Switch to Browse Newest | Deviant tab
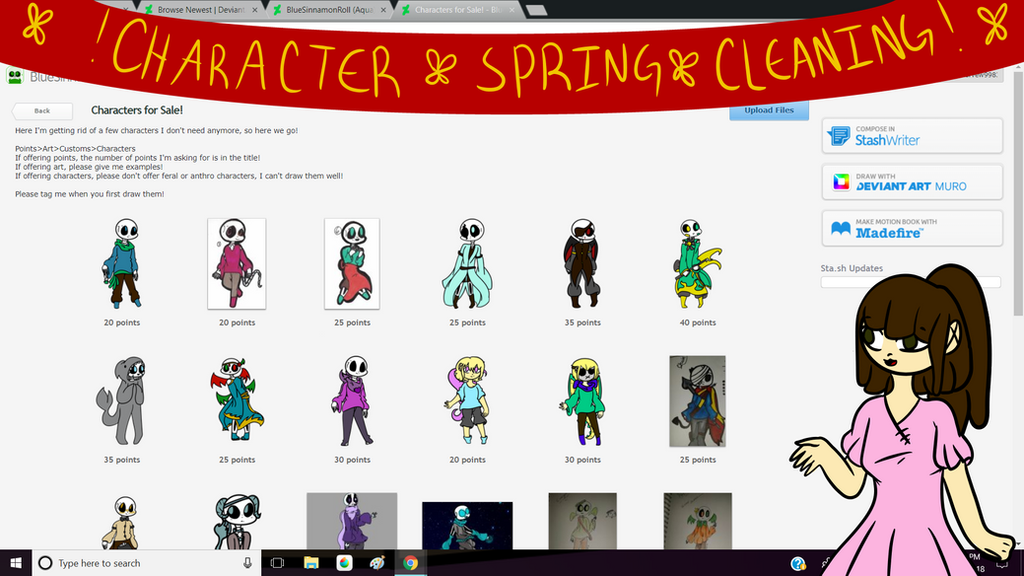Viewport: 1024px width, 576px height. 201,10
